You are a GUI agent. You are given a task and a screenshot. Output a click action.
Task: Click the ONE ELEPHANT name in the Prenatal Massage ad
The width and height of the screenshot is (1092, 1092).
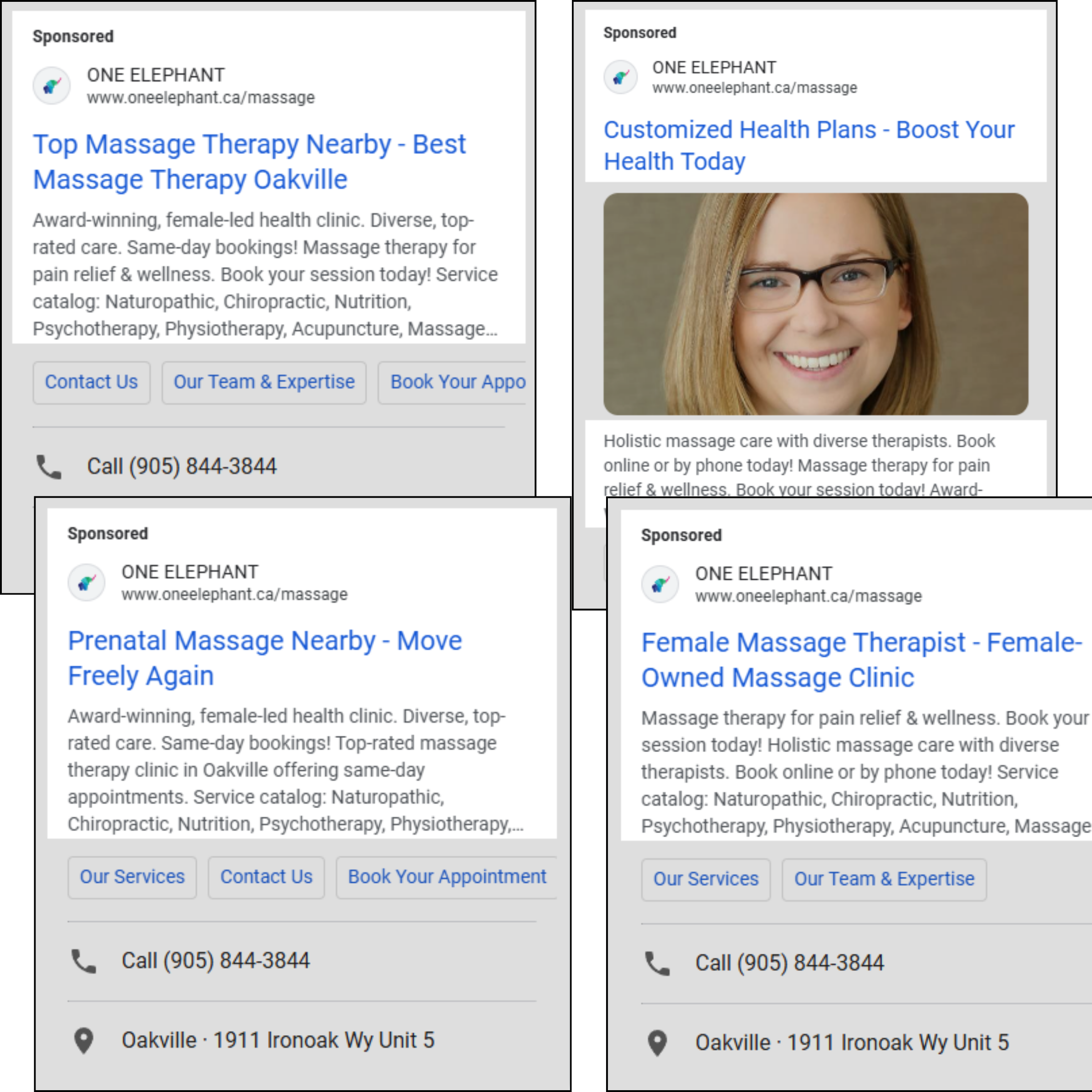(190, 572)
